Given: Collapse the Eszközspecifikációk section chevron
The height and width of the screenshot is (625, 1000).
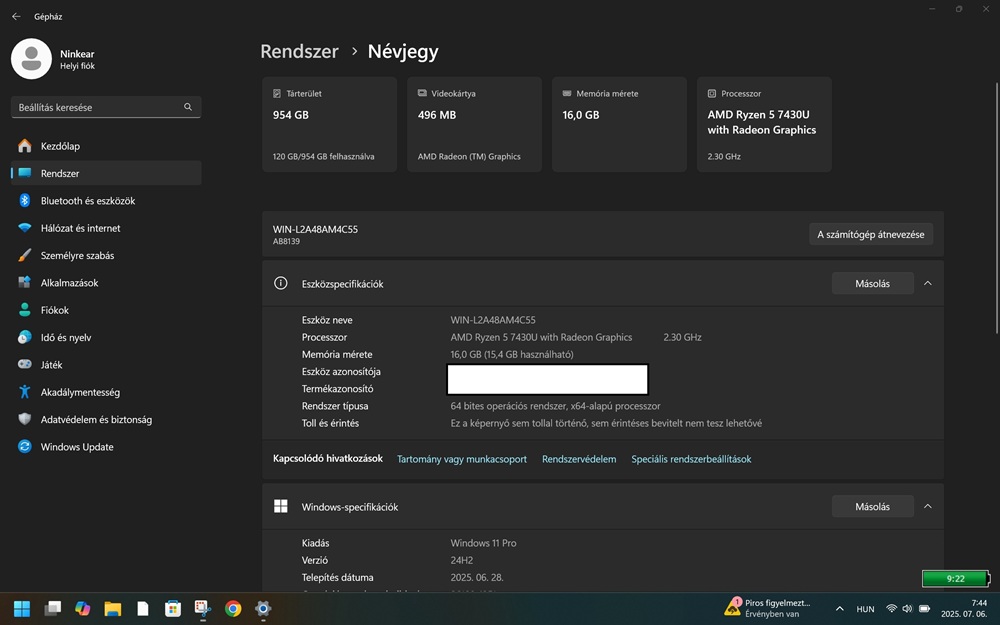Looking at the screenshot, I should pyautogui.click(x=927, y=284).
